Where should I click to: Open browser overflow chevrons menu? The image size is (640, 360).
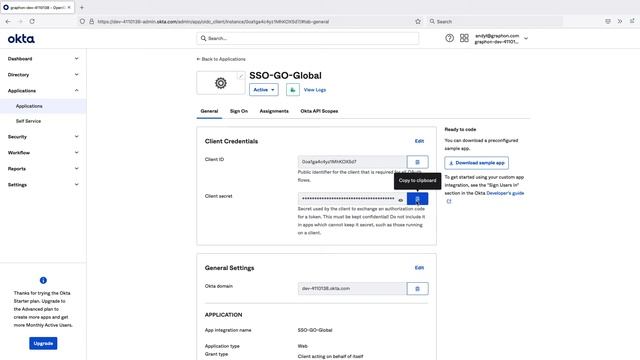(x=620, y=21)
